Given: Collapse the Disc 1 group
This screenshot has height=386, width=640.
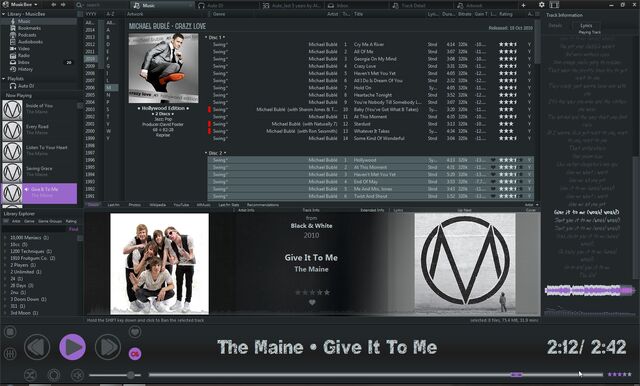Looking at the screenshot, I should pos(206,37).
